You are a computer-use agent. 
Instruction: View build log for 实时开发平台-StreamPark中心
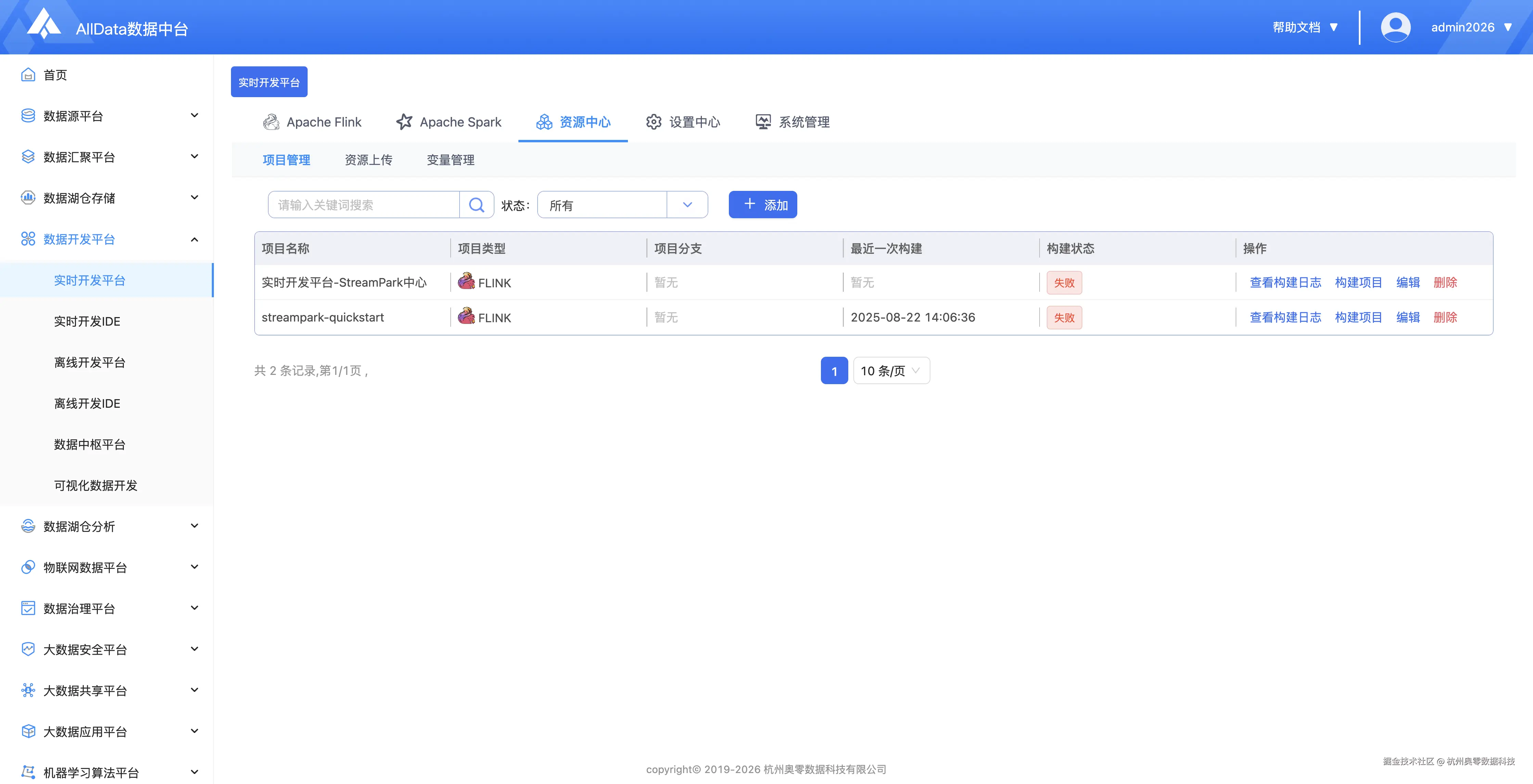pyautogui.click(x=1286, y=282)
